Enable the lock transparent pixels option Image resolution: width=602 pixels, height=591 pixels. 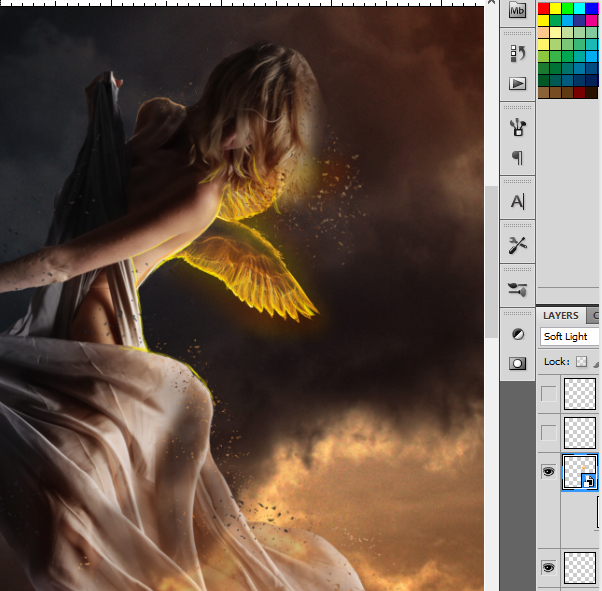pyautogui.click(x=580, y=361)
